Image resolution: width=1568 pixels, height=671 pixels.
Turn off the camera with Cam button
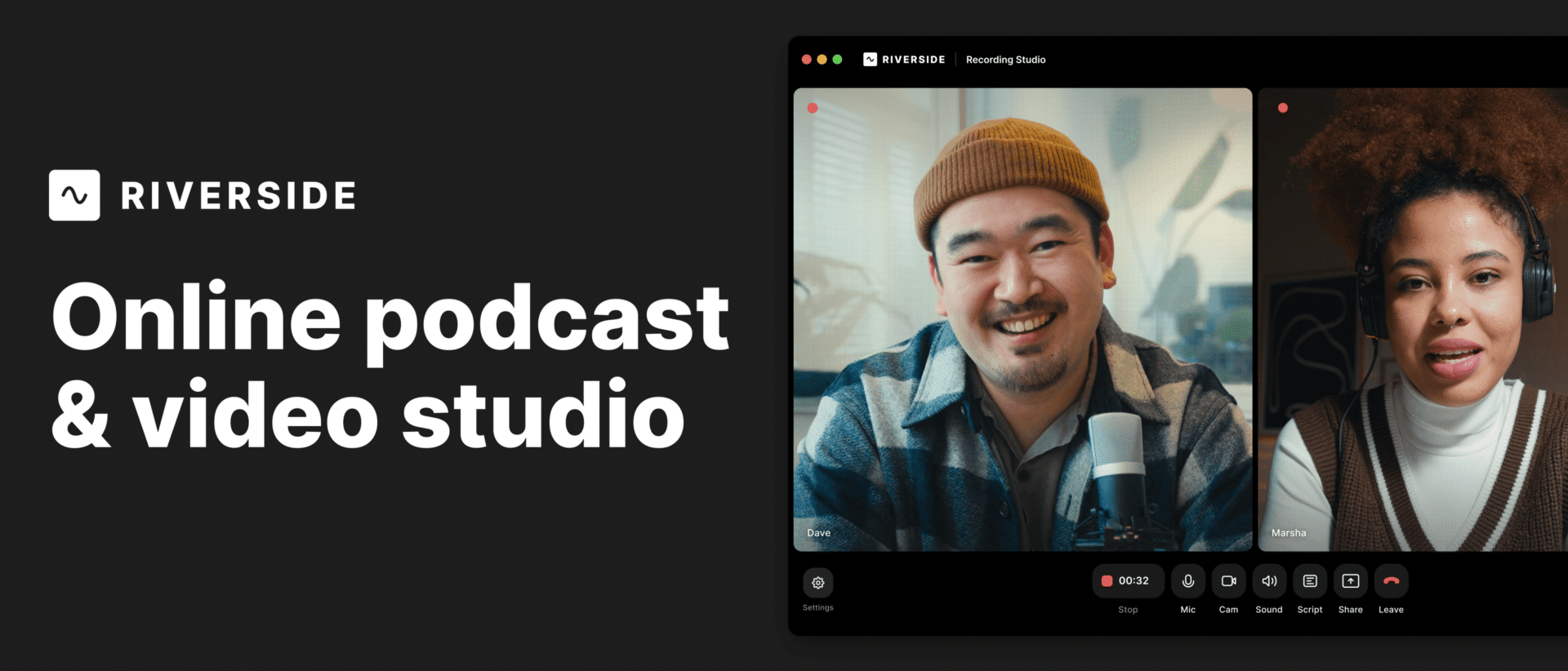click(x=1228, y=581)
